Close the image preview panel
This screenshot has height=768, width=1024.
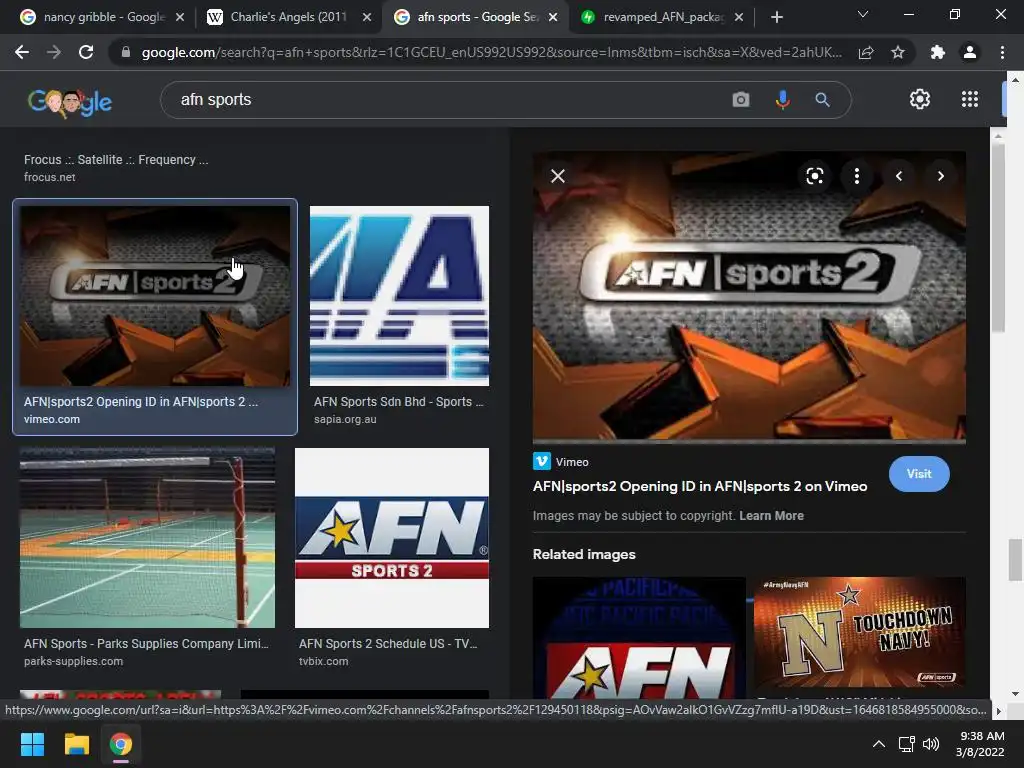558,176
